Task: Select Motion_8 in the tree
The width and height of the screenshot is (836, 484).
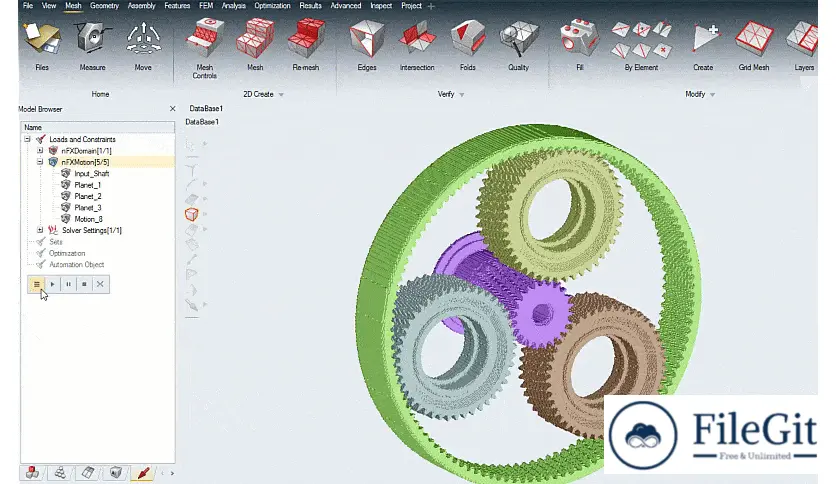Action: (x=89, y=219)
